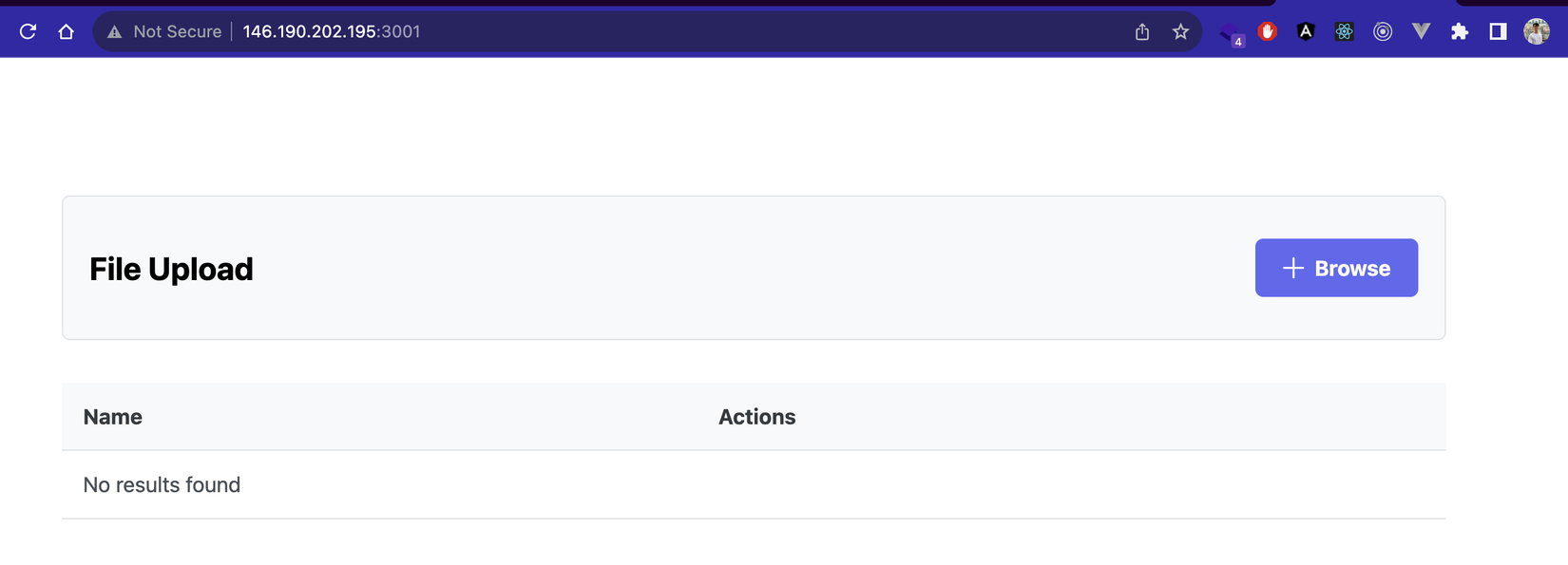Open the user profile avatar
1568x565 pixels.
1537,31
